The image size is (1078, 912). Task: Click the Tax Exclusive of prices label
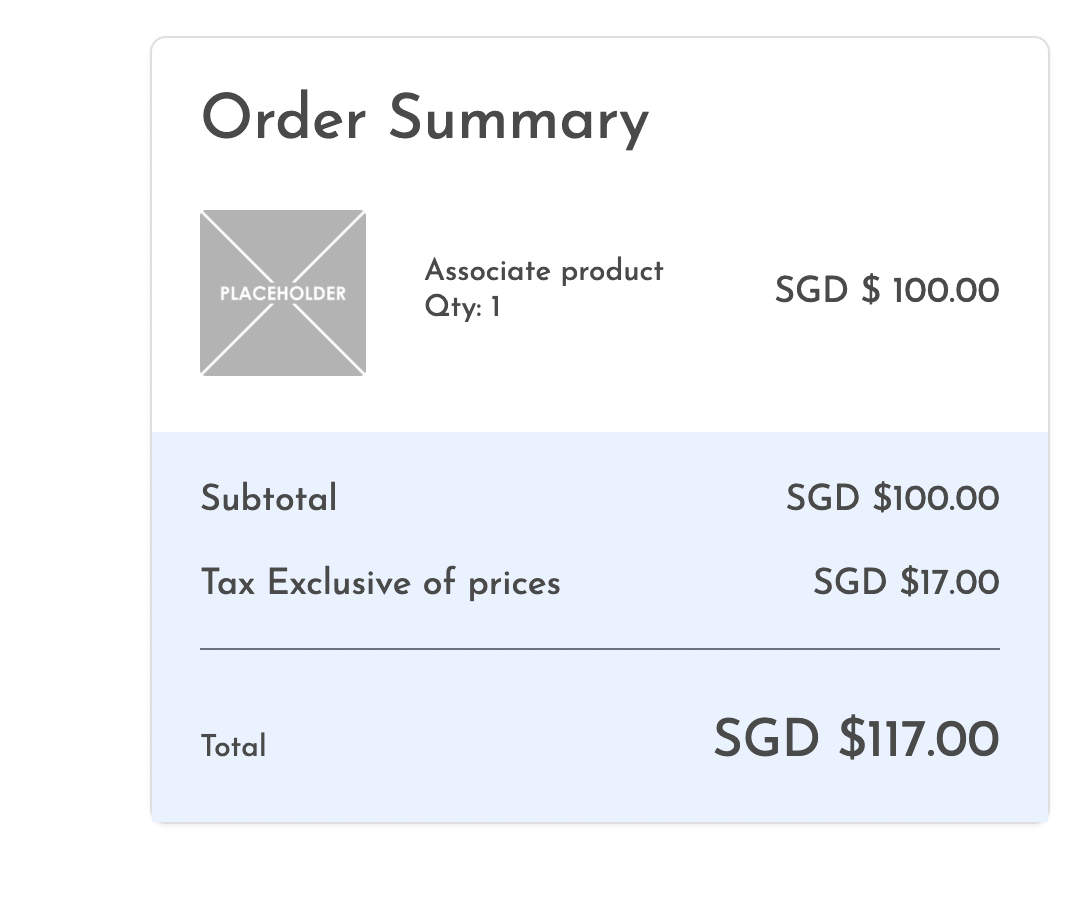pos(380,583)
